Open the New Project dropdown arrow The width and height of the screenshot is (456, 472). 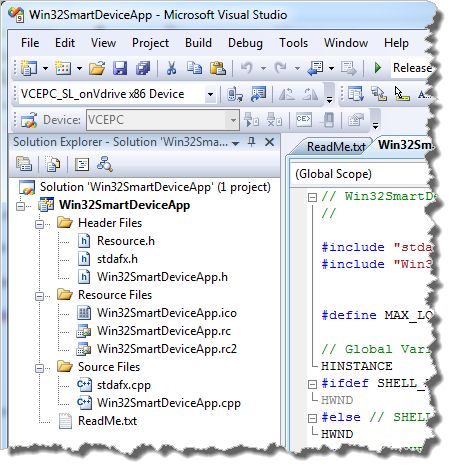pos(45,69)
